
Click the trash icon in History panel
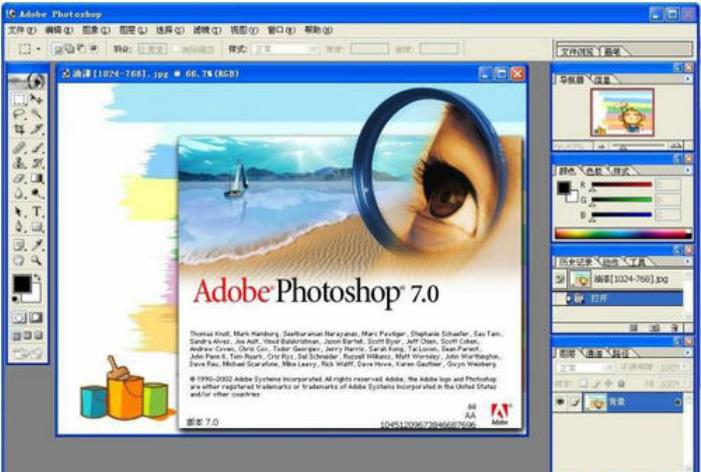click(675, 328)
